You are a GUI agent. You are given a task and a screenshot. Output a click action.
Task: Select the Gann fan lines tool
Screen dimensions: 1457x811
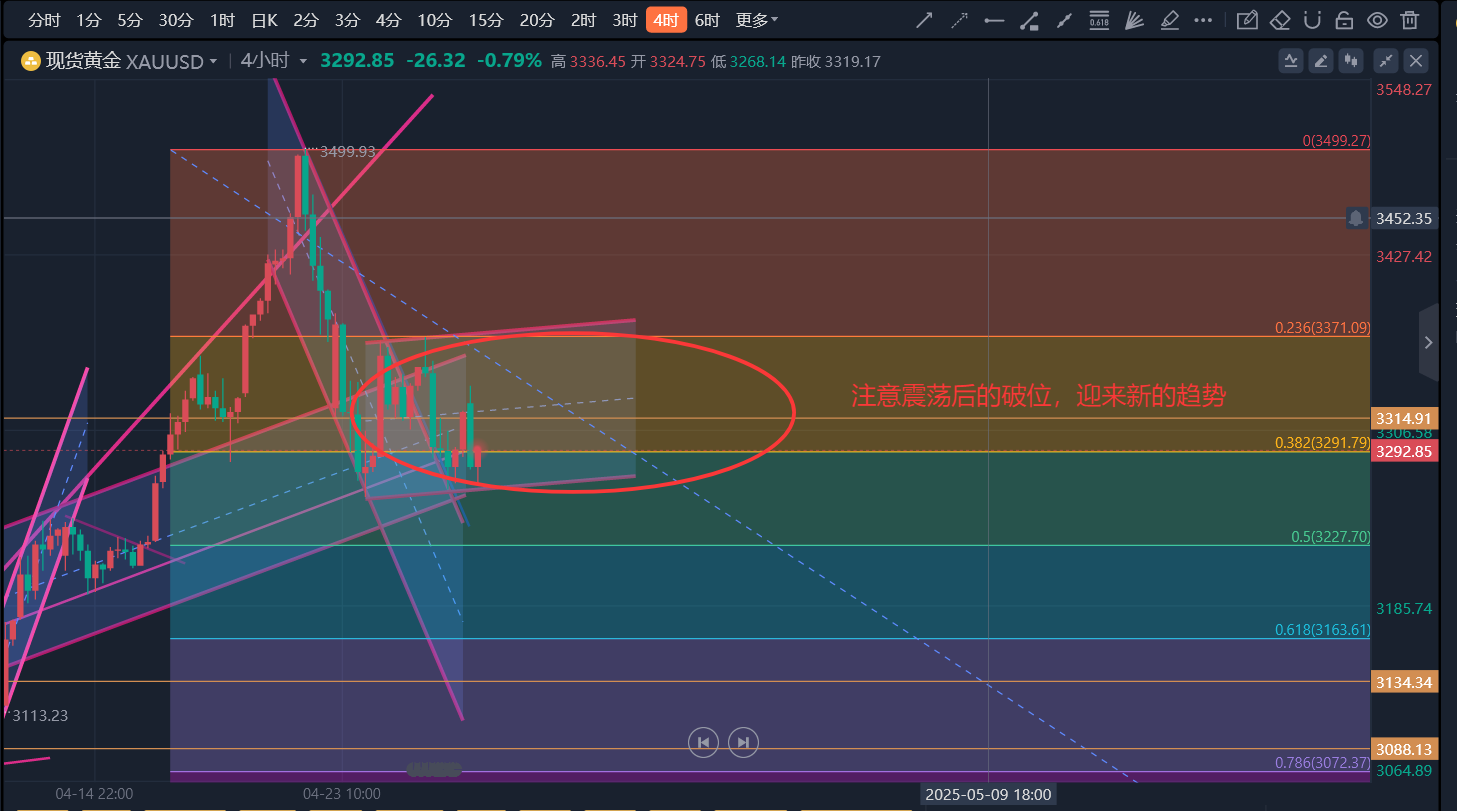1134,20
